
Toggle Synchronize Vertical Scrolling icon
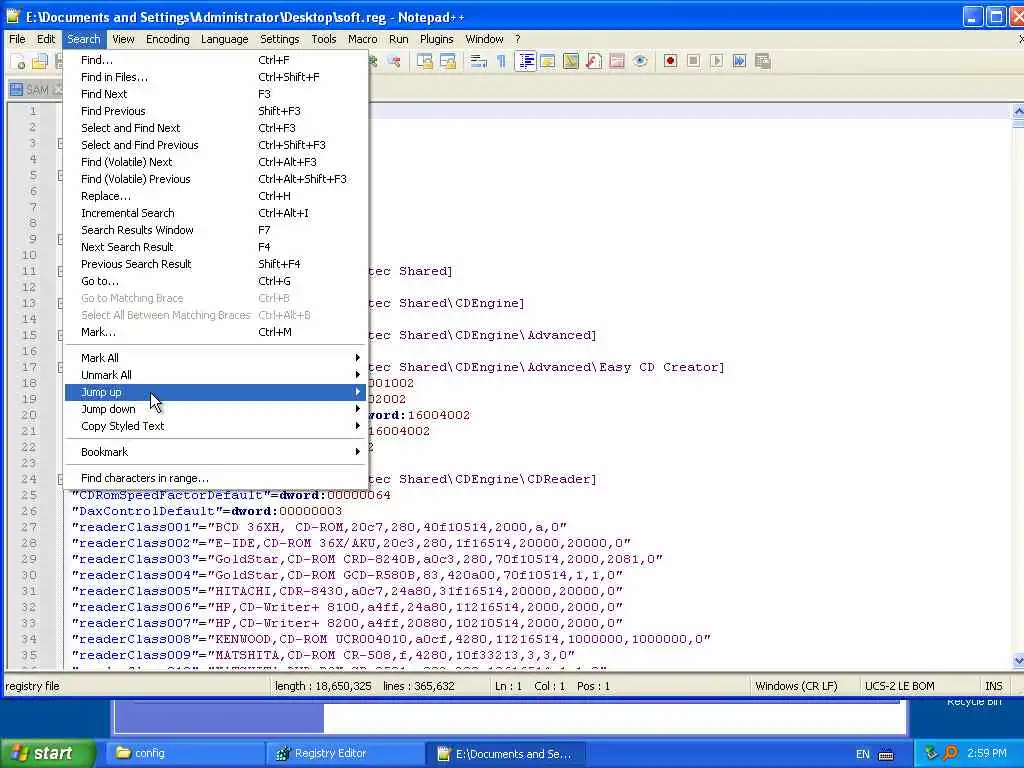(425, 61)
